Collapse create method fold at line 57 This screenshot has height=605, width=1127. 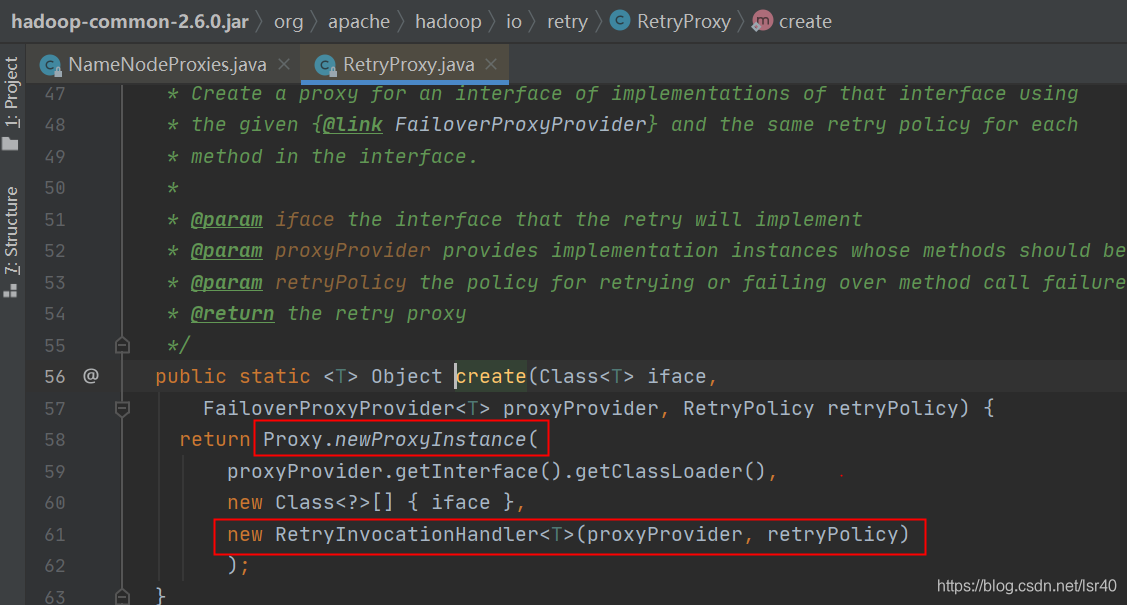tap(122, 409)
